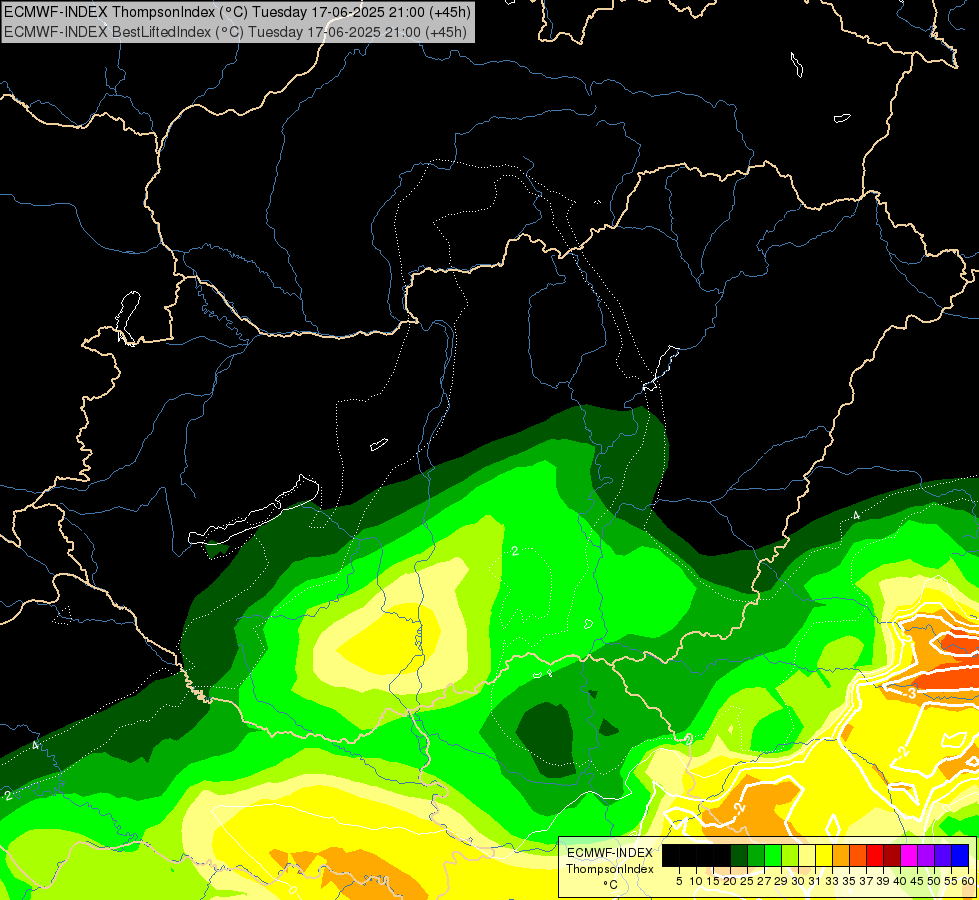The width and height of the screenshot is (979, 900).
Task: Click legend tick value 60
Action: pos(968,881)
